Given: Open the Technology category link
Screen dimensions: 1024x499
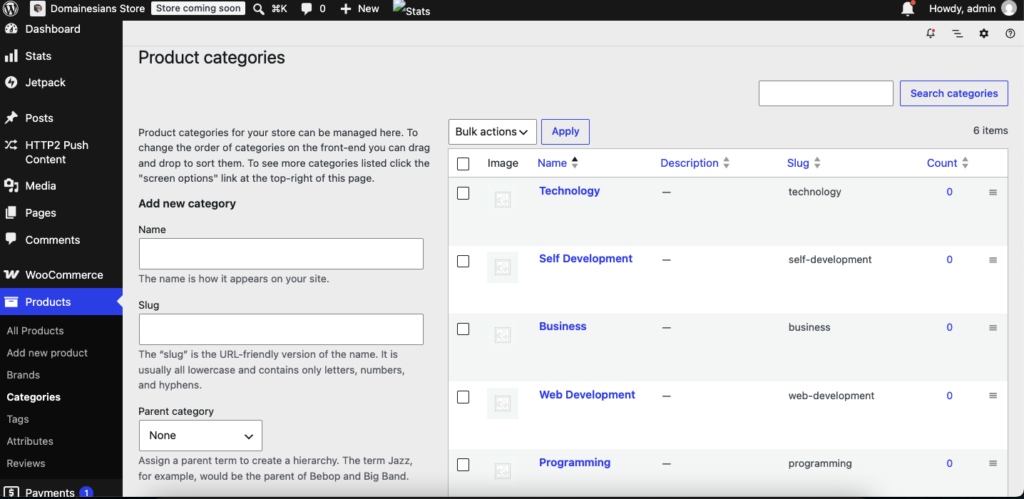Looking at the screenshot, I should [569, 191].
